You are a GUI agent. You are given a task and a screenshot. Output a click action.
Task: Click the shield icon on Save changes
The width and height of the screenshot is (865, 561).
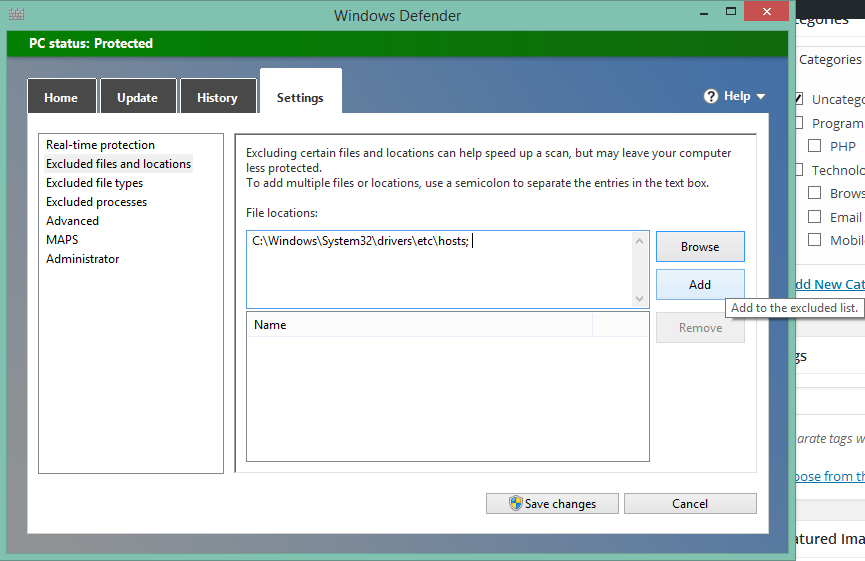coord(515,503)
